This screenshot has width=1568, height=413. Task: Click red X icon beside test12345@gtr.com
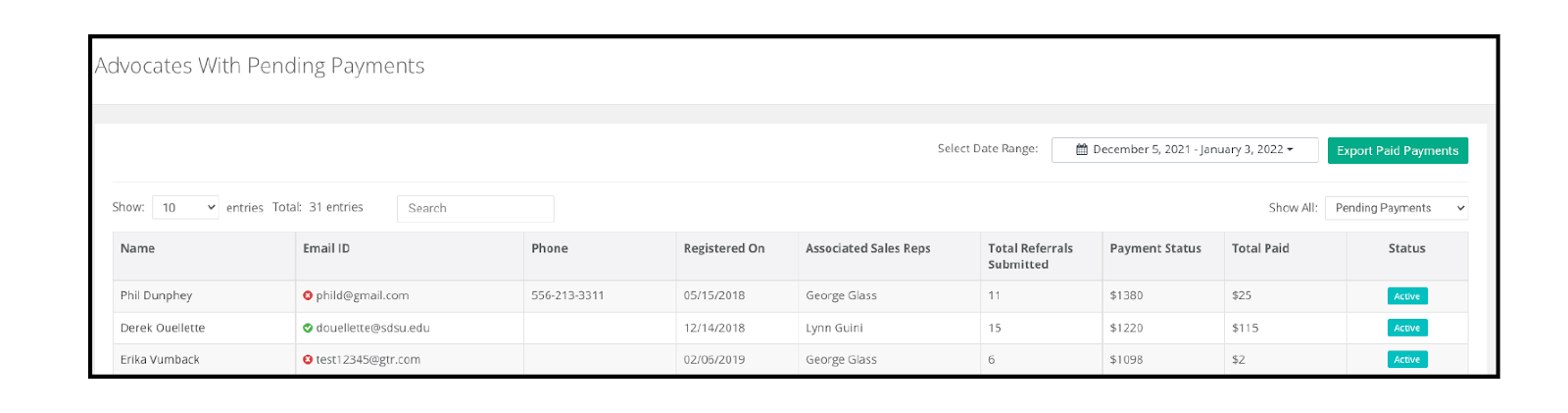tap(308, 360)
